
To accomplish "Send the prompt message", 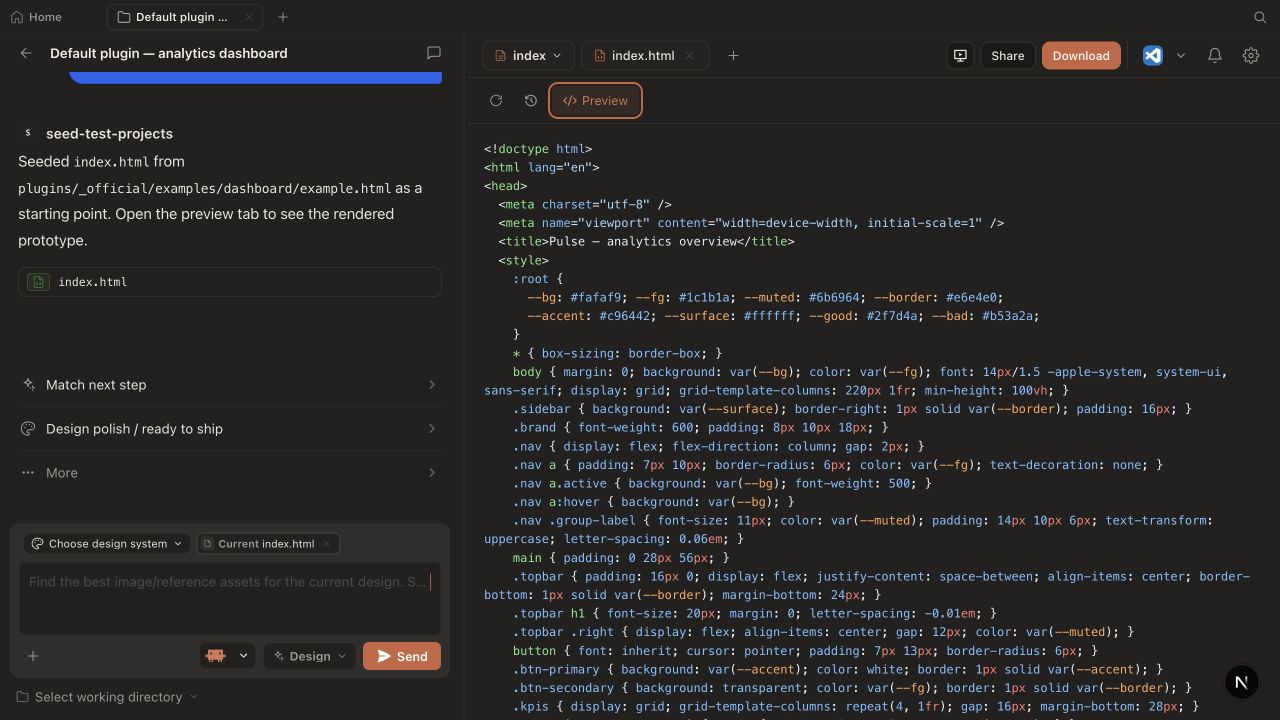I will point(402,656).
